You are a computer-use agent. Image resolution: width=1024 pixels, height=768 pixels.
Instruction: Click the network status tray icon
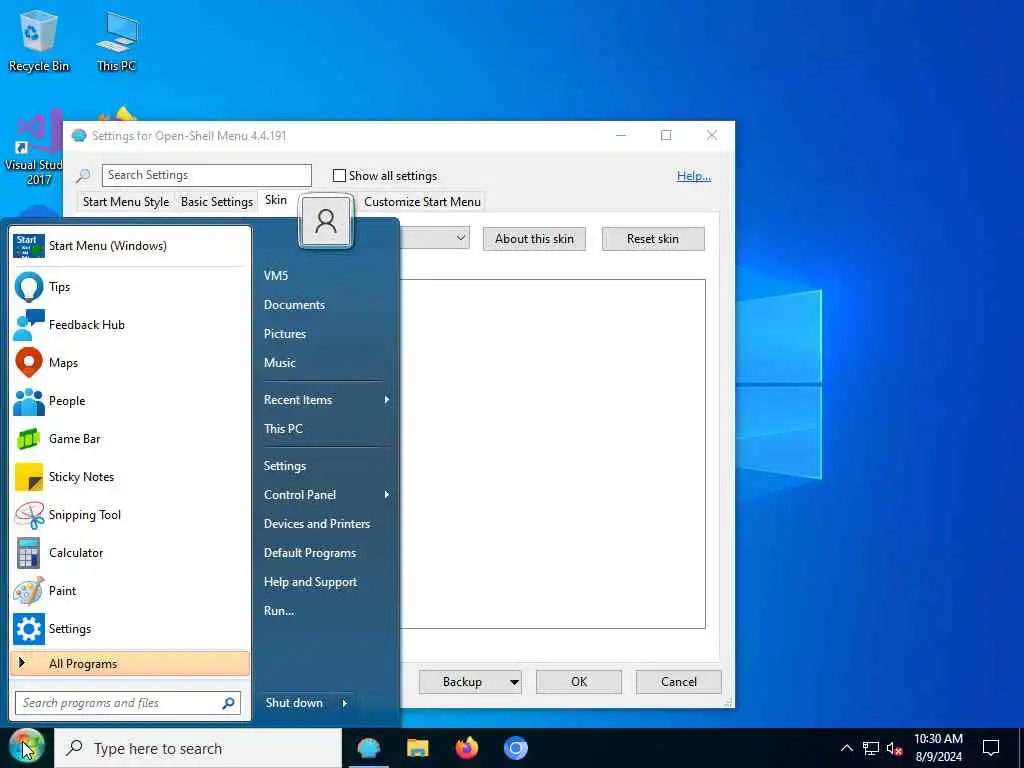871,748
